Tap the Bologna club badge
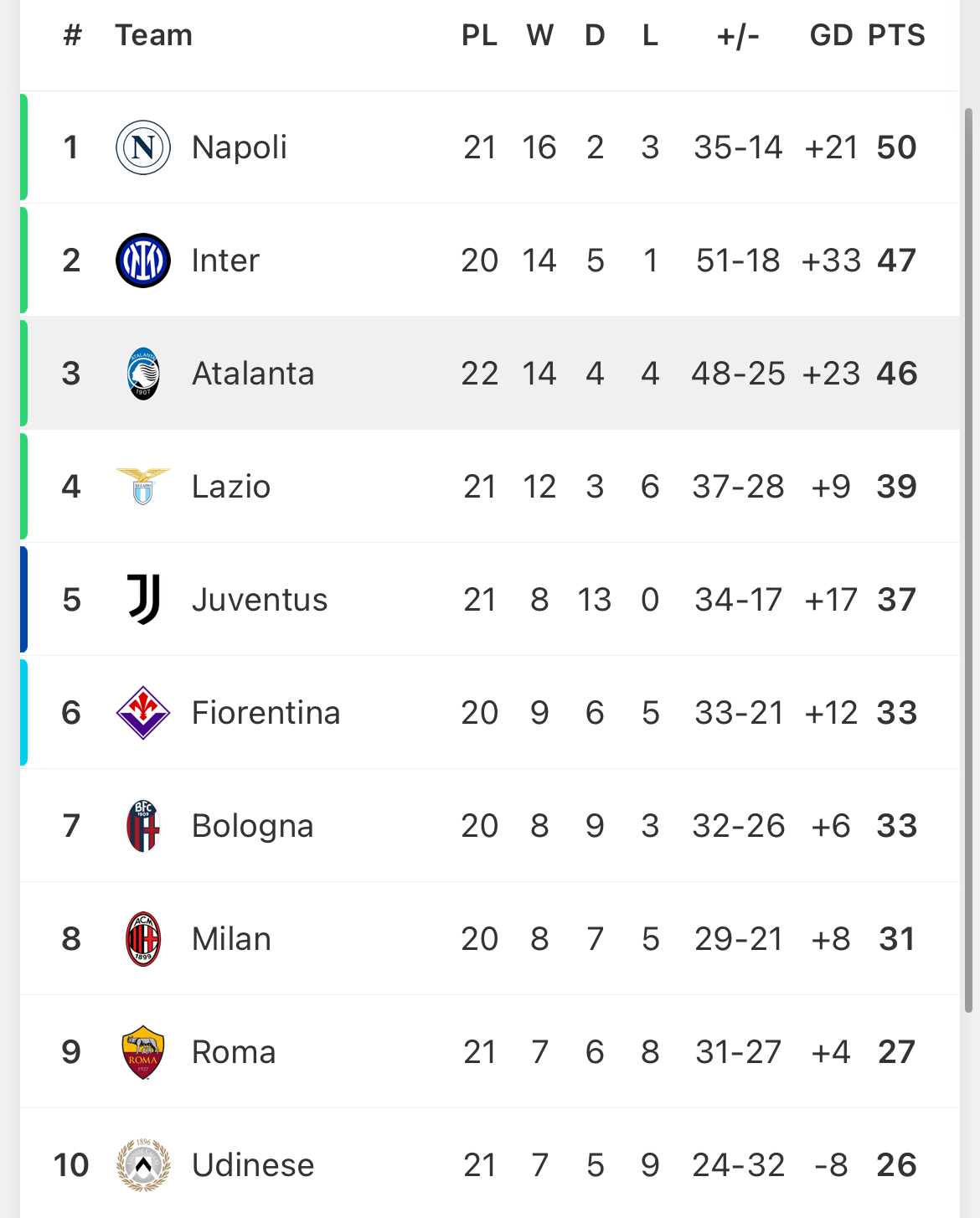 pos(143,826)
